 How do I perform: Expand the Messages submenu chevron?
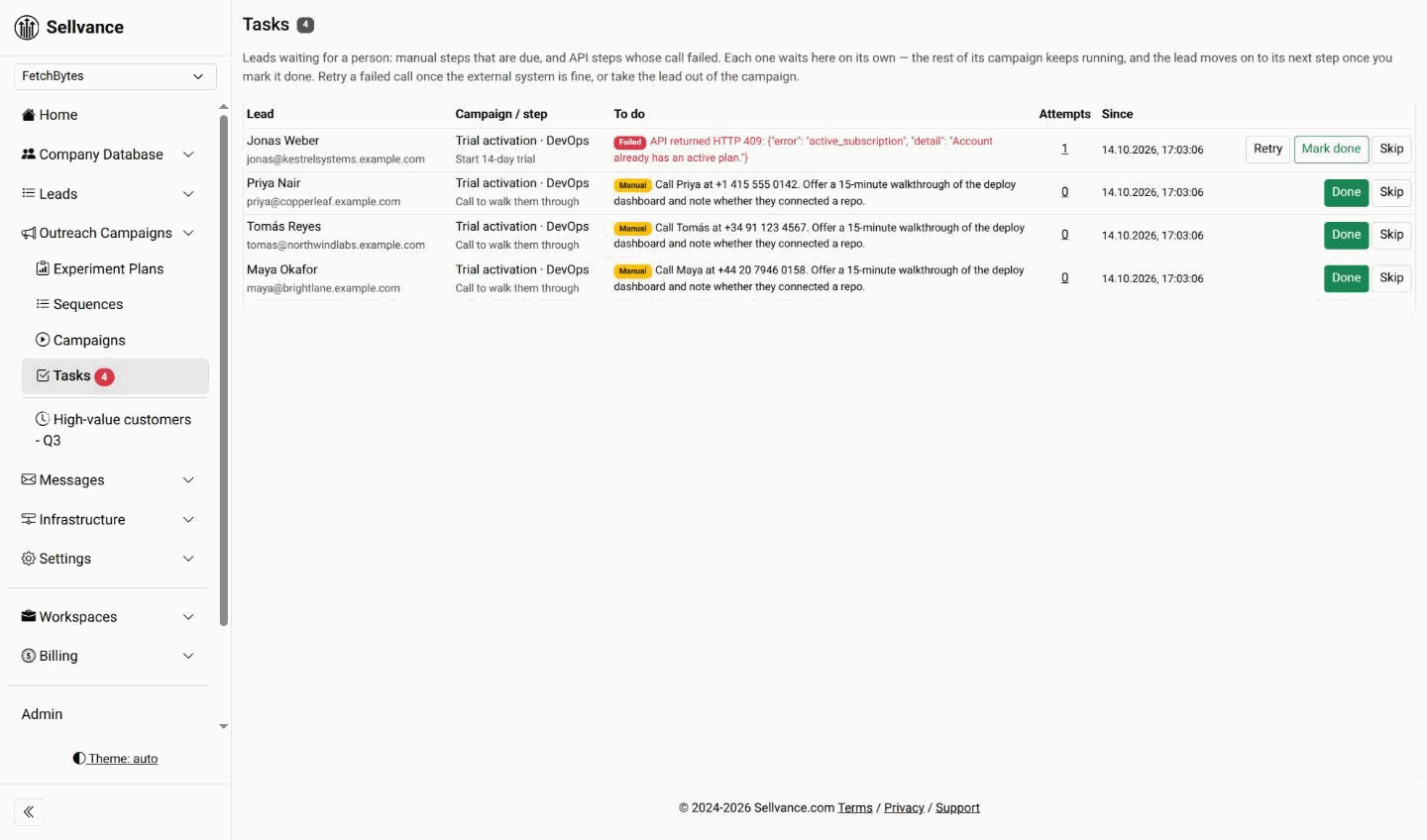pyautogui.click(x=188, y=479)
